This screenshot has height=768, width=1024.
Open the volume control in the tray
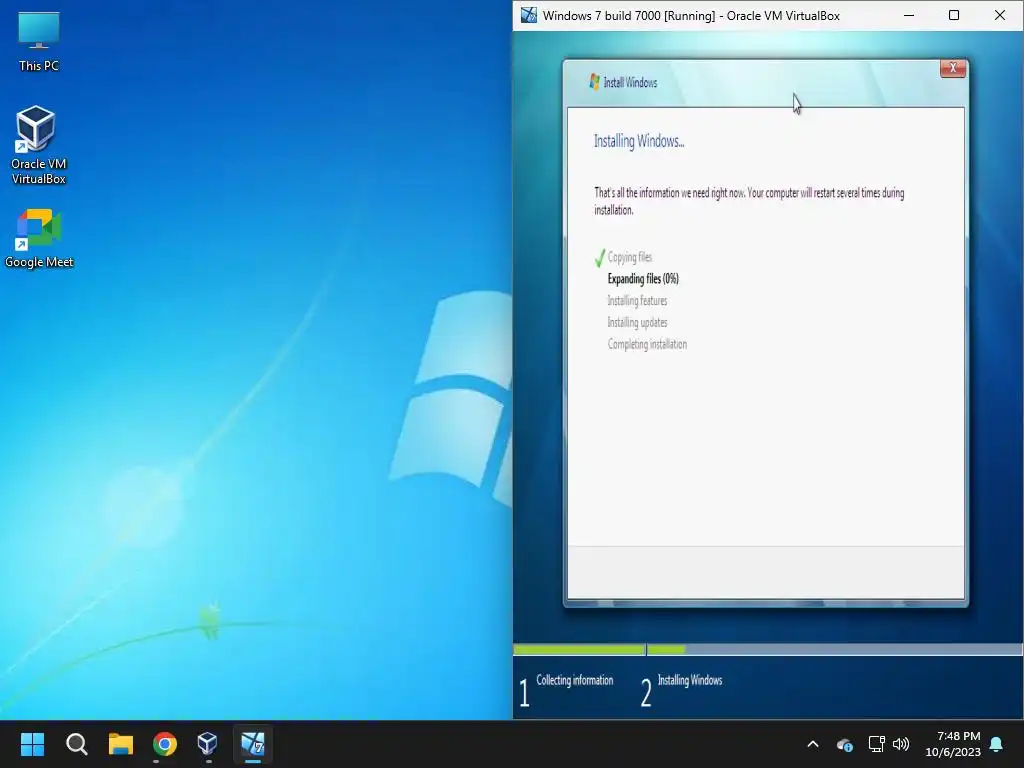tap(901, 744)
